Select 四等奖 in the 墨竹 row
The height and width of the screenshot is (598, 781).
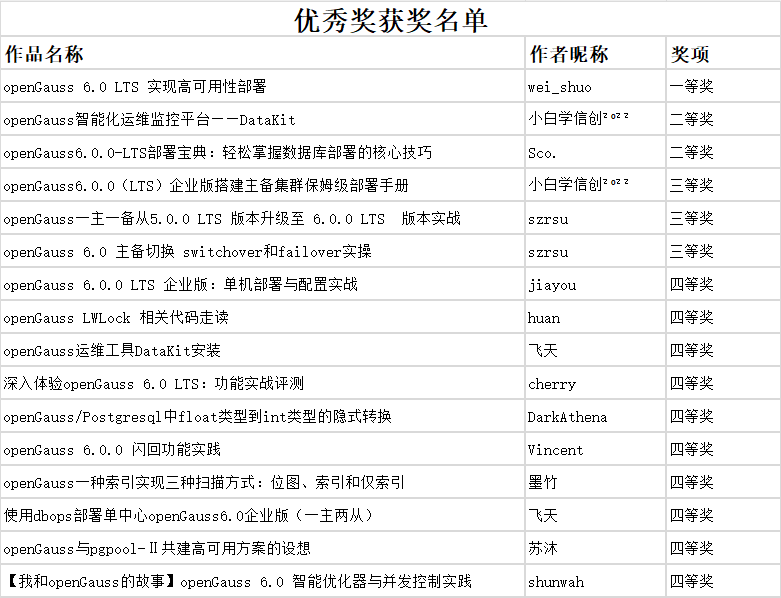click(x=691, y=482)
